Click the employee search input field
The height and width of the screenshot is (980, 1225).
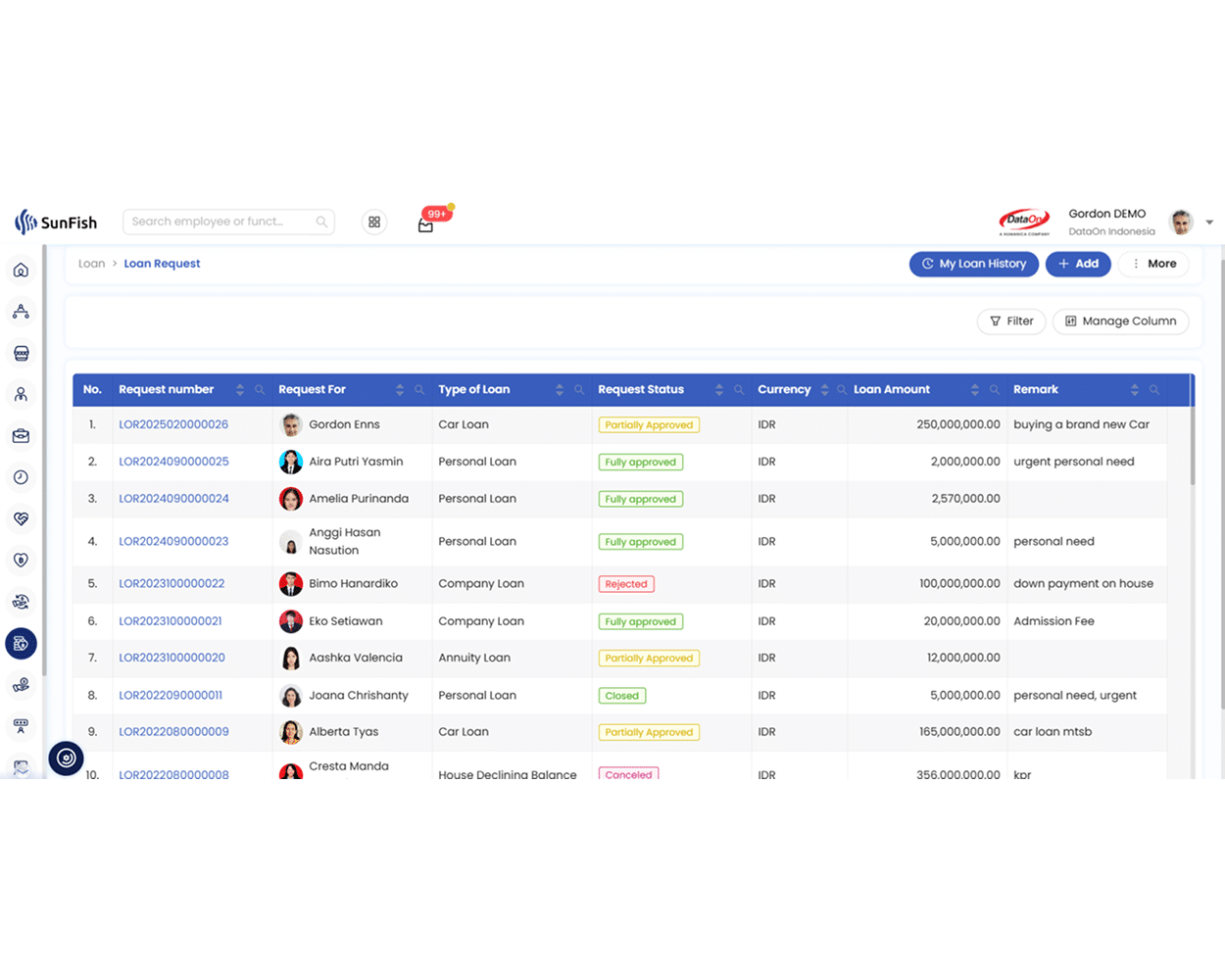click(x=220, y=221)
